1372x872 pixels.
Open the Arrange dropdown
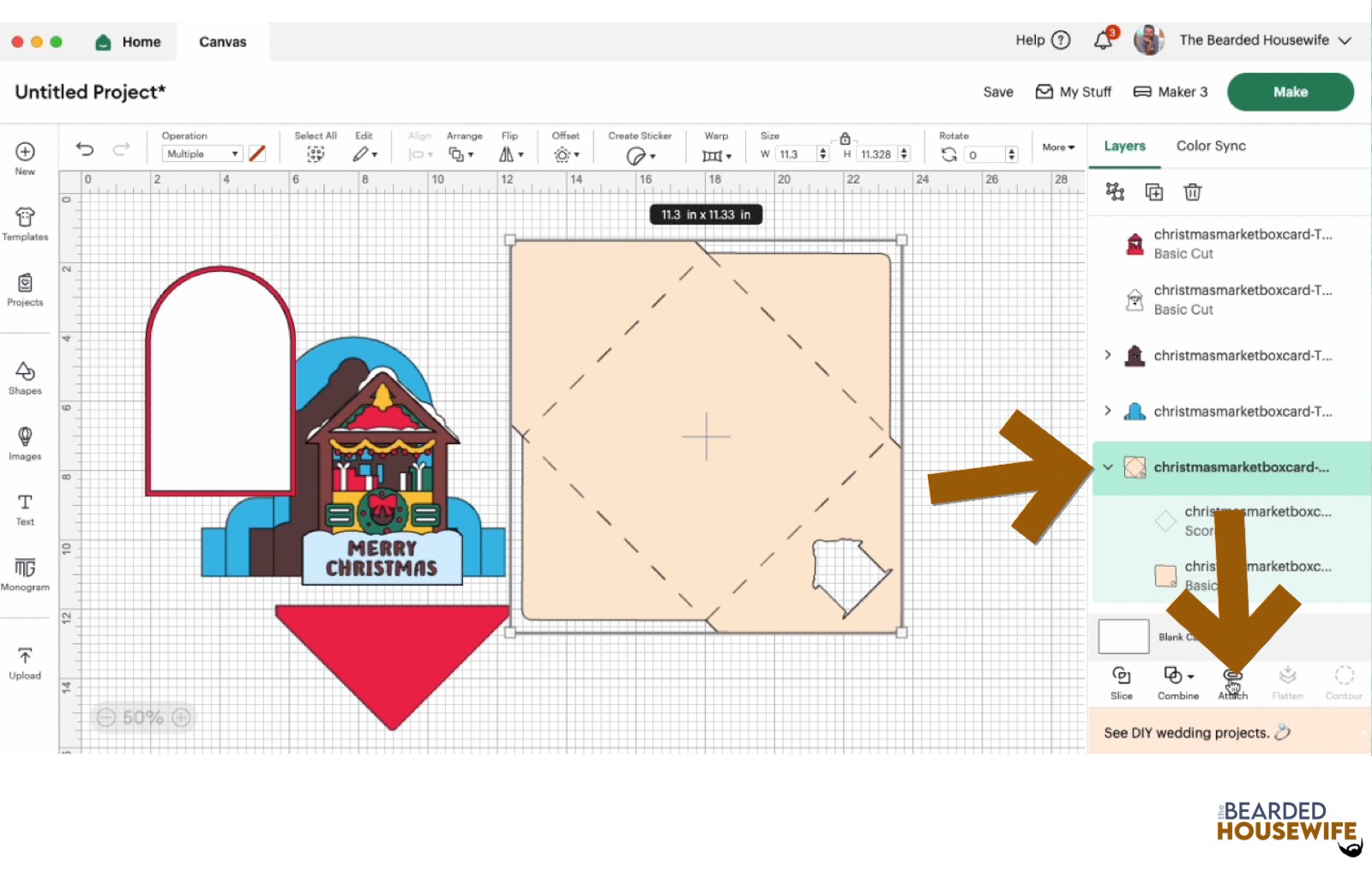(x=461, y=154)
